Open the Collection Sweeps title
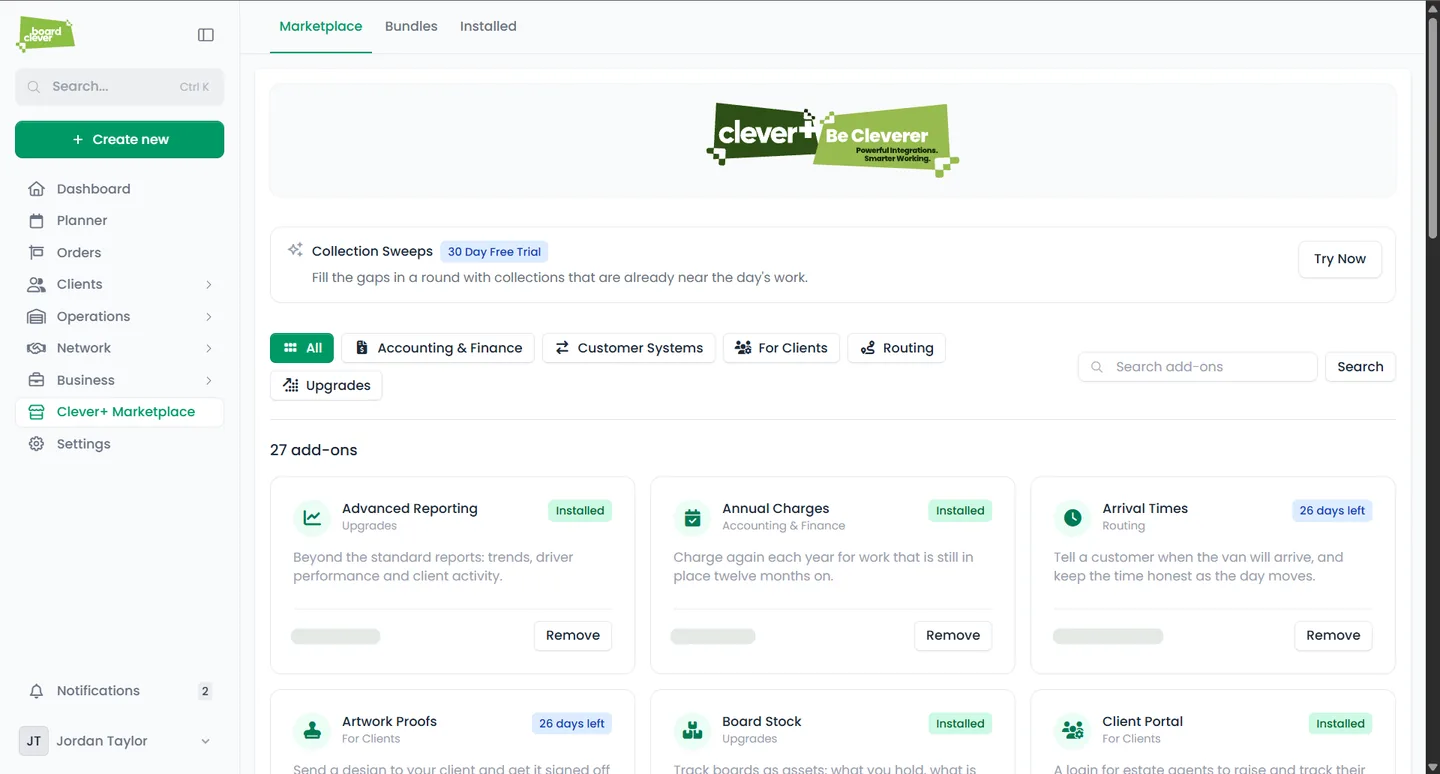 [x=372, y=252]
